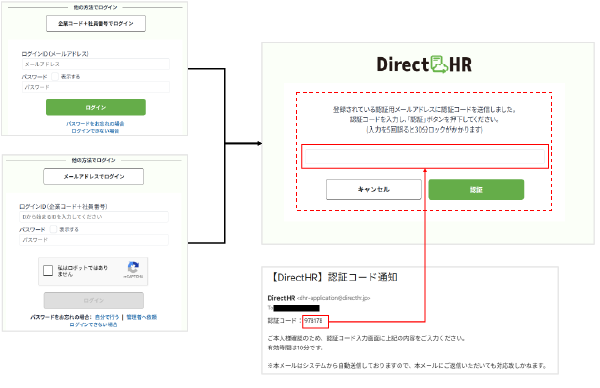Click the reCAPTCHA logo icon
600x388 pixels.
(x=133, y=267)
